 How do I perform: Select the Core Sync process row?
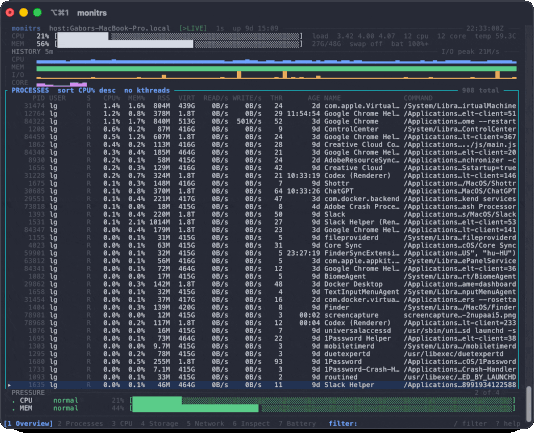pos(262,245)
